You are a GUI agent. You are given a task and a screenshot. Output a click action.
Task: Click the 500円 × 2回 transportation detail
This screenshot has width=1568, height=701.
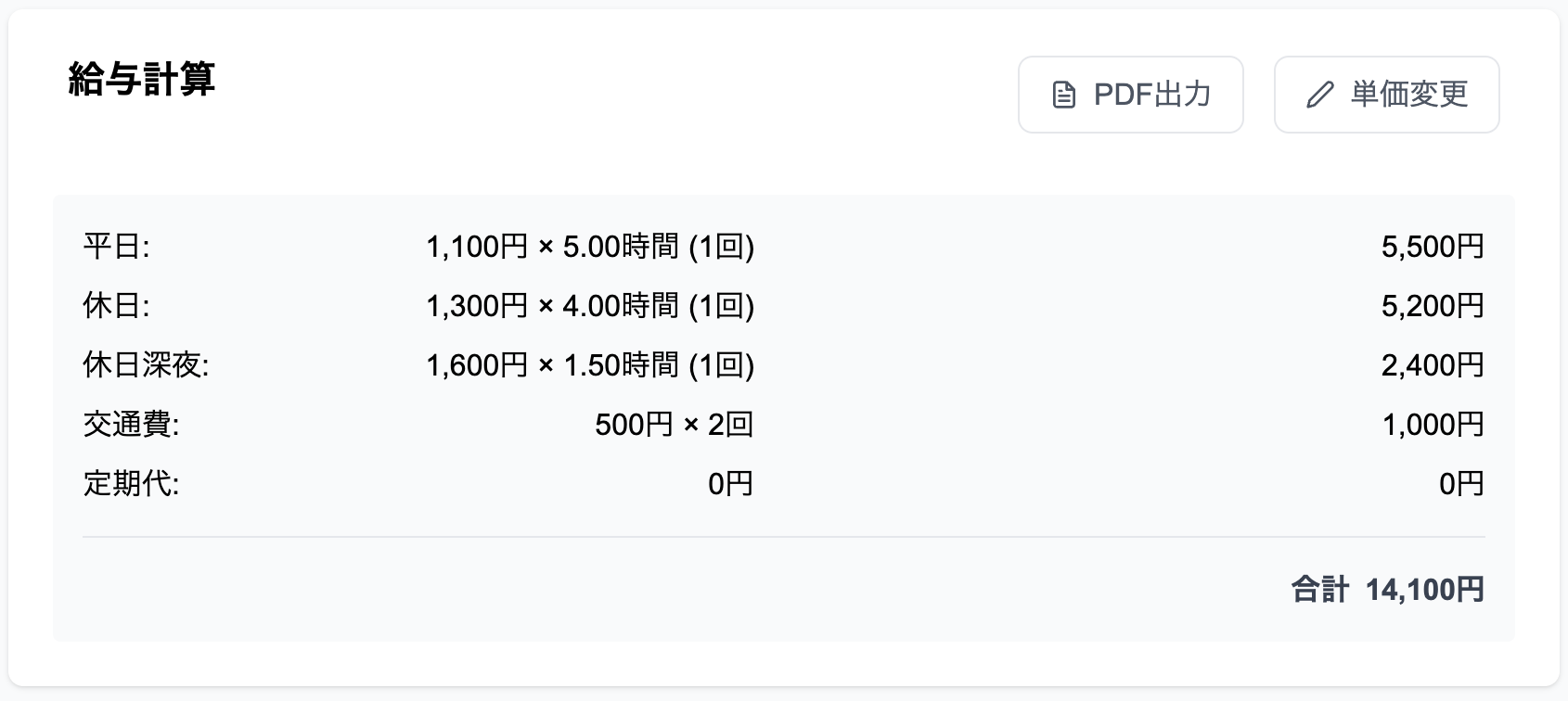(x=673, y=424)
